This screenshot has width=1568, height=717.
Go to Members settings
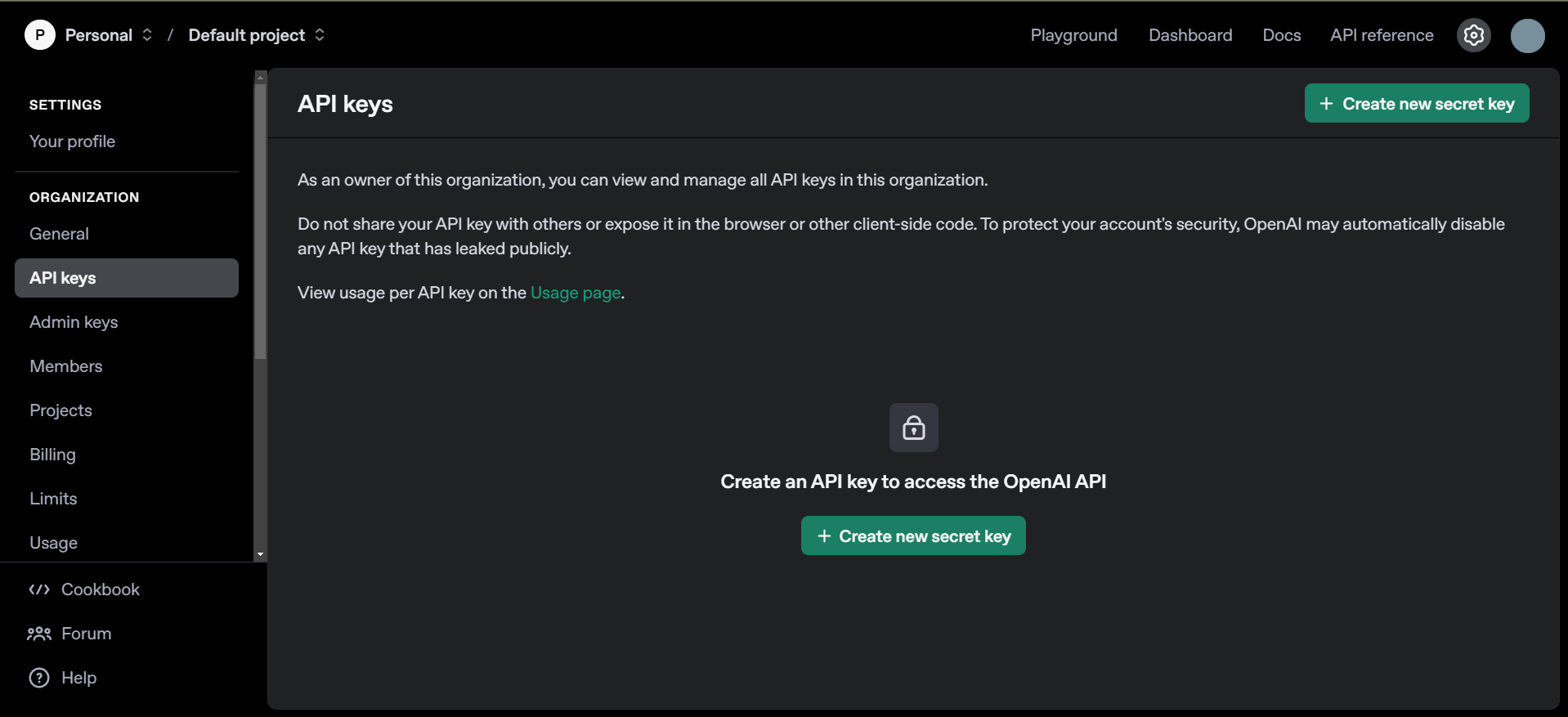[x=127, y=366]
